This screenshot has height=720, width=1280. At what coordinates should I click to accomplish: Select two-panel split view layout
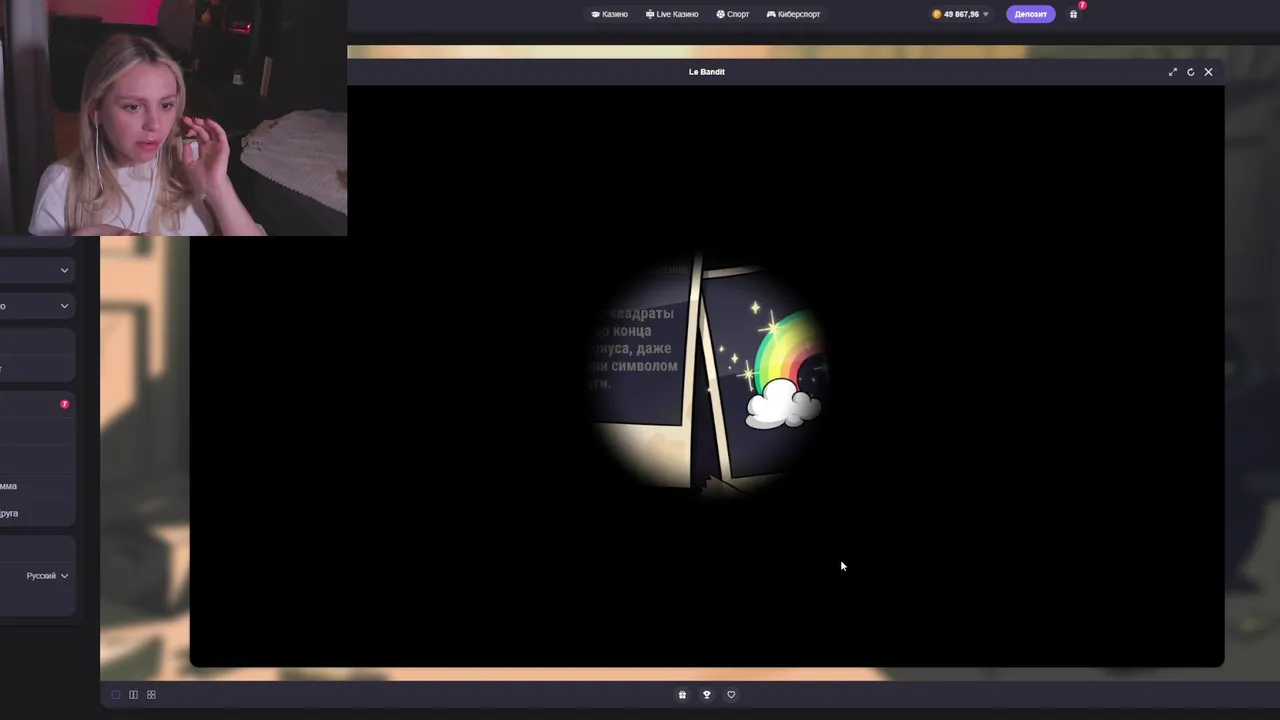click(133, 695)
